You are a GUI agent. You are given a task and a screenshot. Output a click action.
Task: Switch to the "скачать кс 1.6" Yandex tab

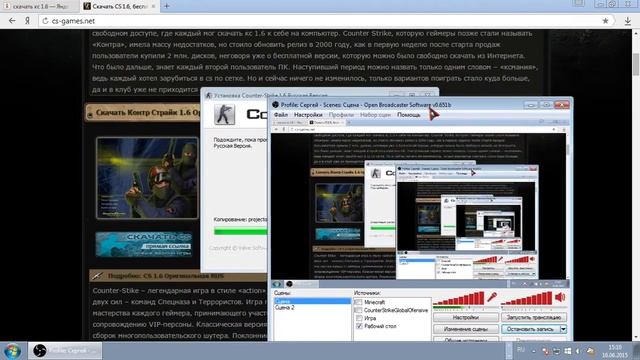pos(40,7)
